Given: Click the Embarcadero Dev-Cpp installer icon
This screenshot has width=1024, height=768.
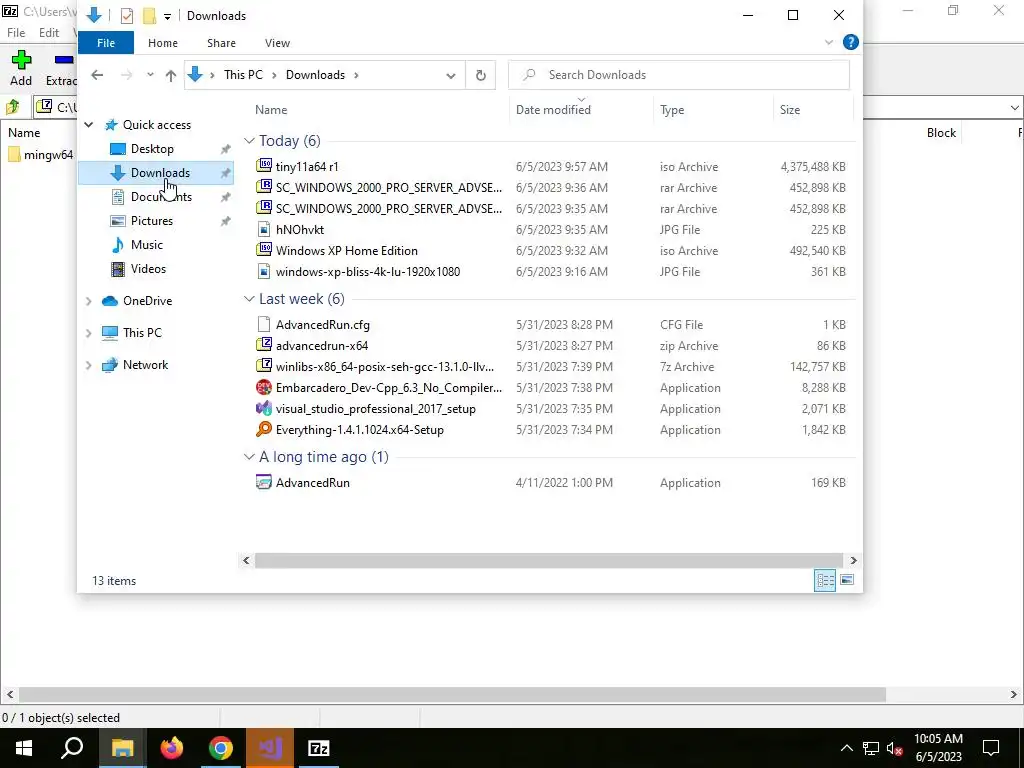Looking at the screenshot, I should pyautogui.click(x=264, y=387).
